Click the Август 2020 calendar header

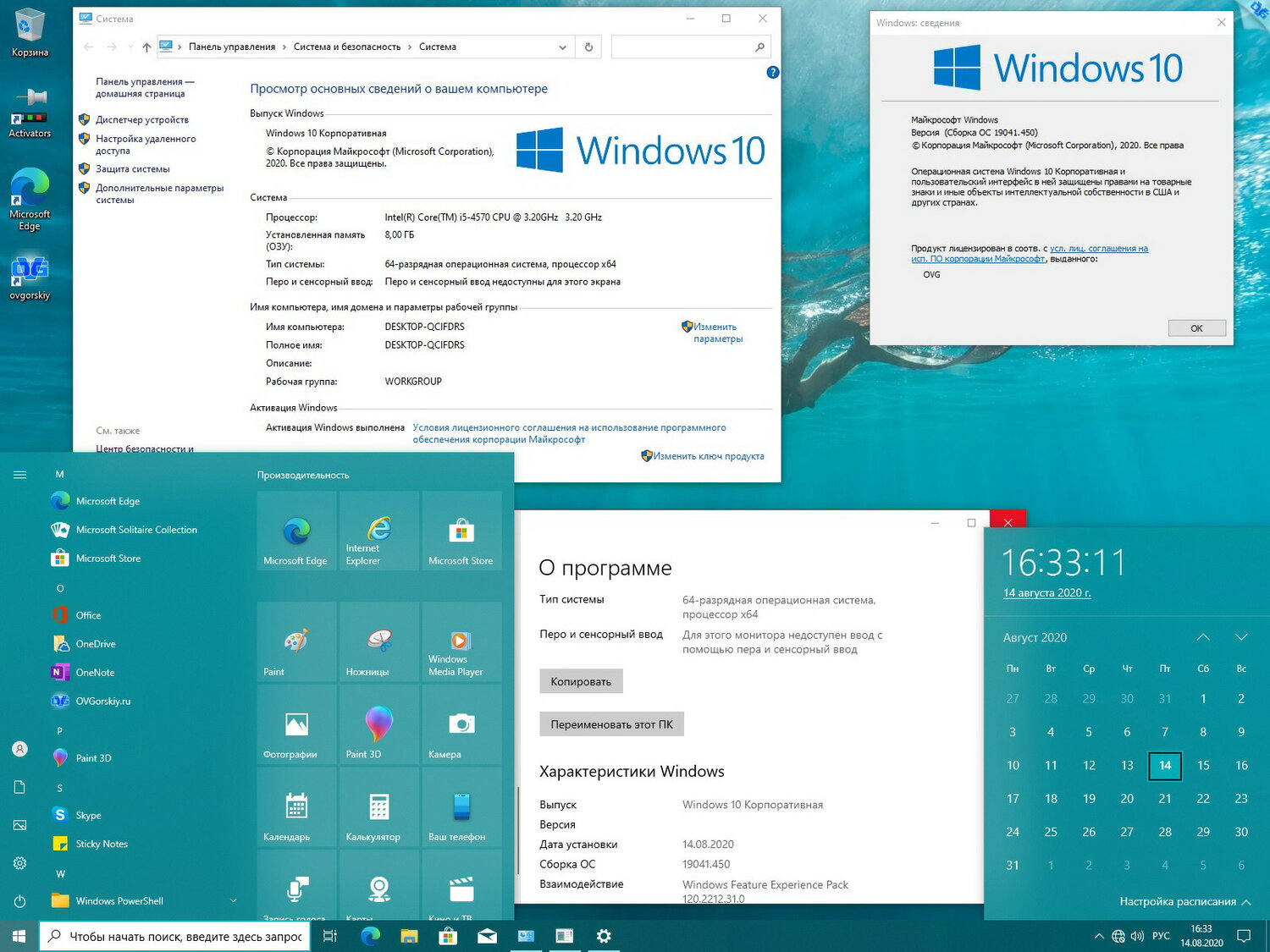tap(1035, 638)
